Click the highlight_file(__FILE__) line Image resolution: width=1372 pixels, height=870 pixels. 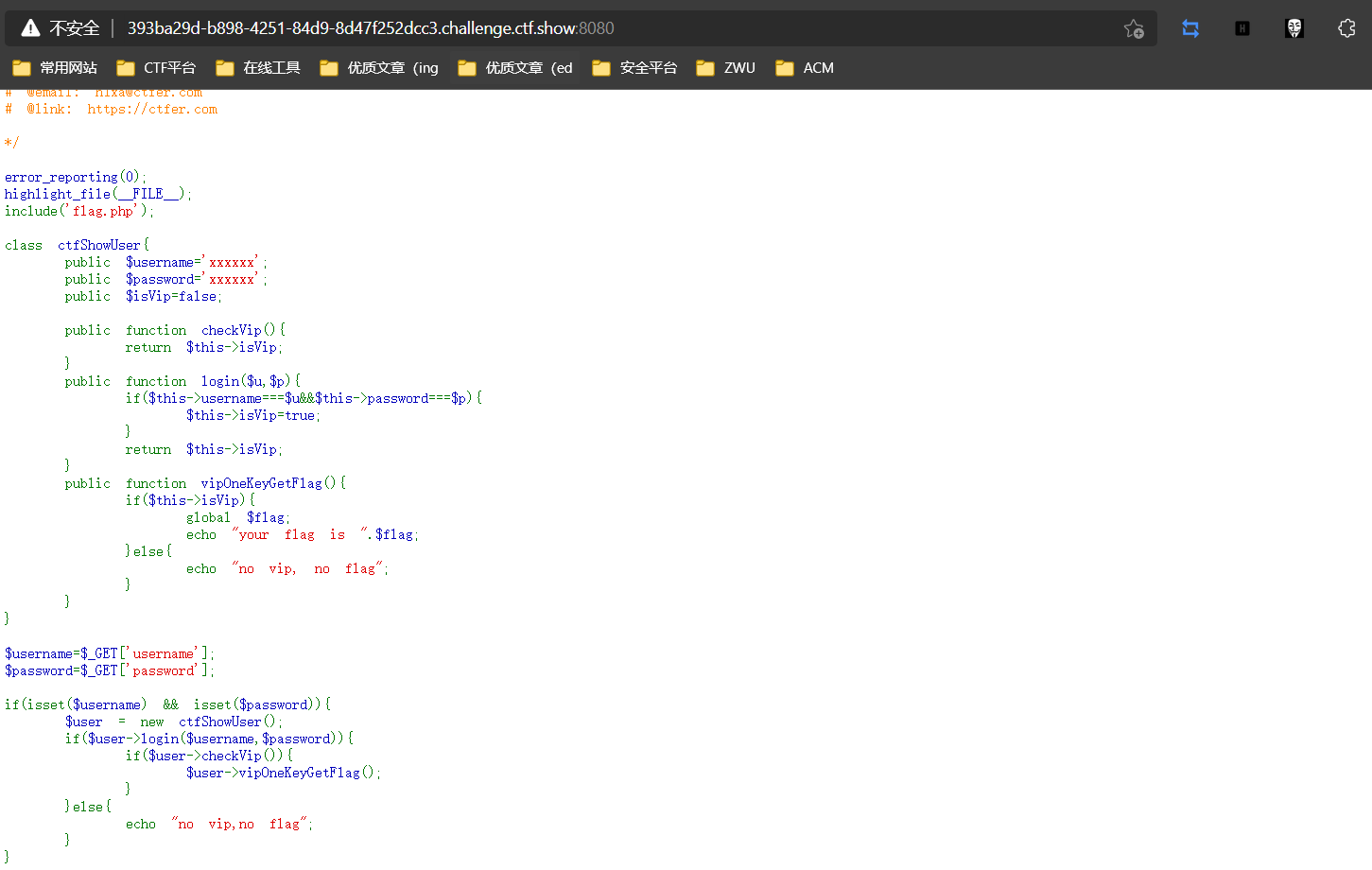coord(98,194)
